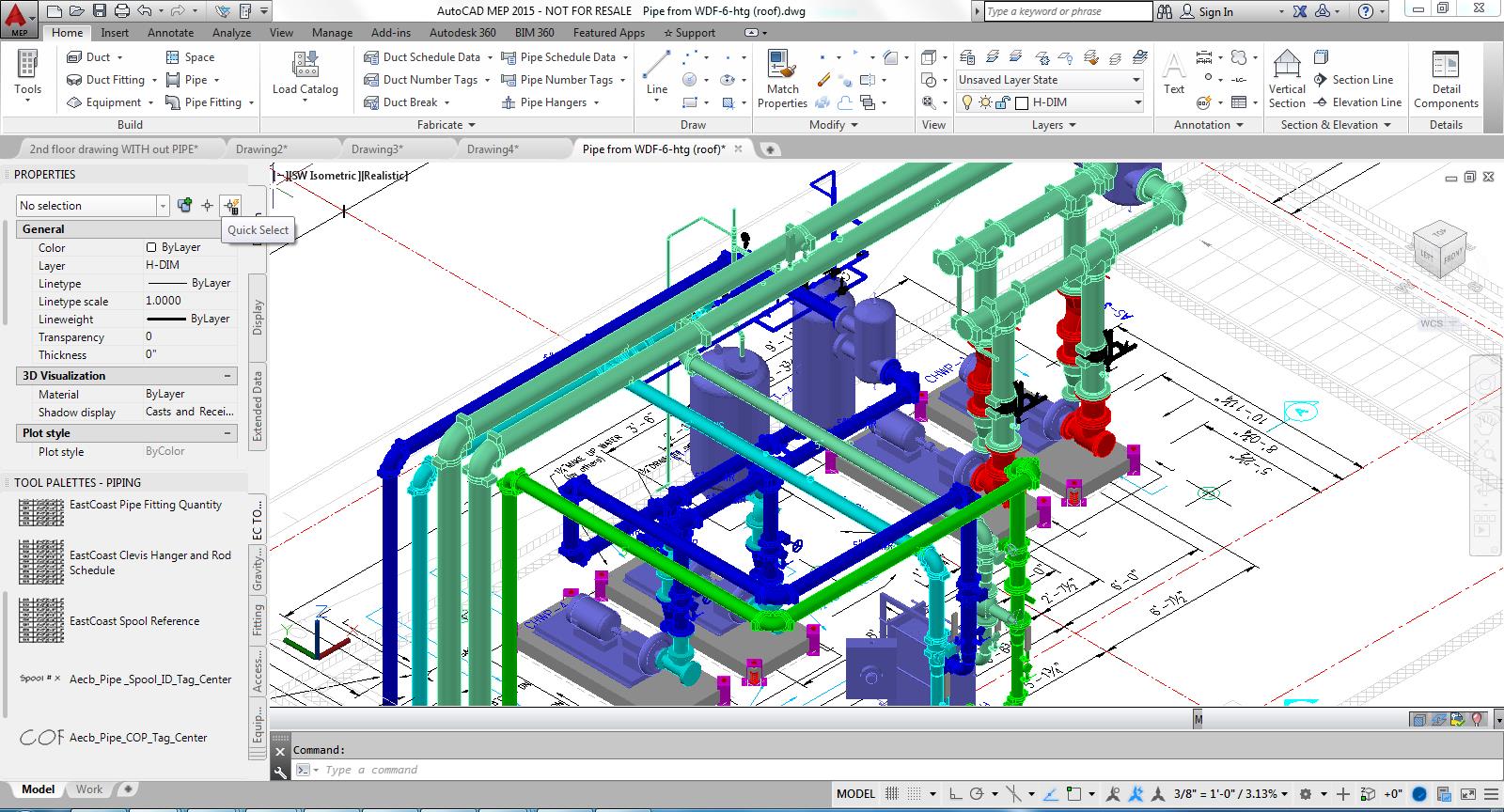Click the Vertical Section tool
Viewport: 1504px width, 812px height.
coord(1287,79)
